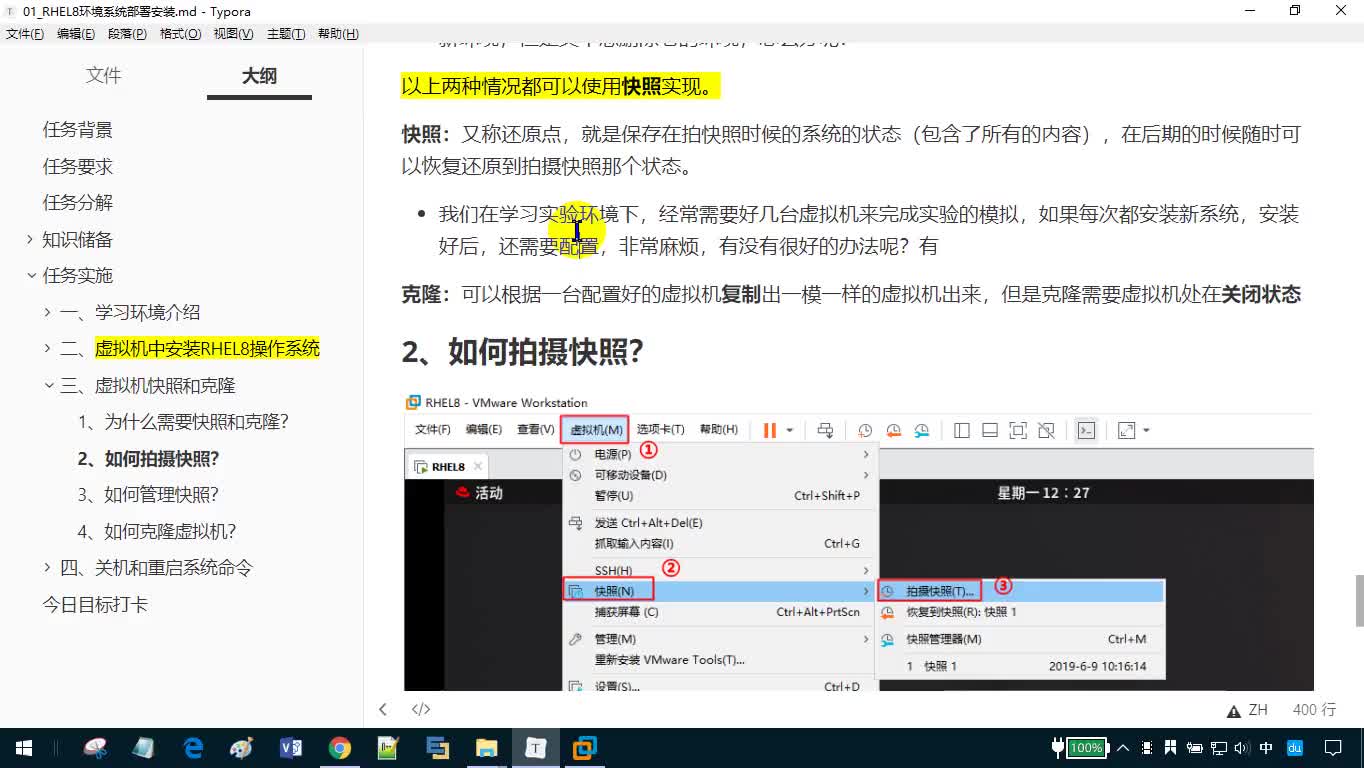This screenshot has height=768, width=1364.
Task: Click the 一、学习环境介绍 outline label
Action: click(130, 312)
